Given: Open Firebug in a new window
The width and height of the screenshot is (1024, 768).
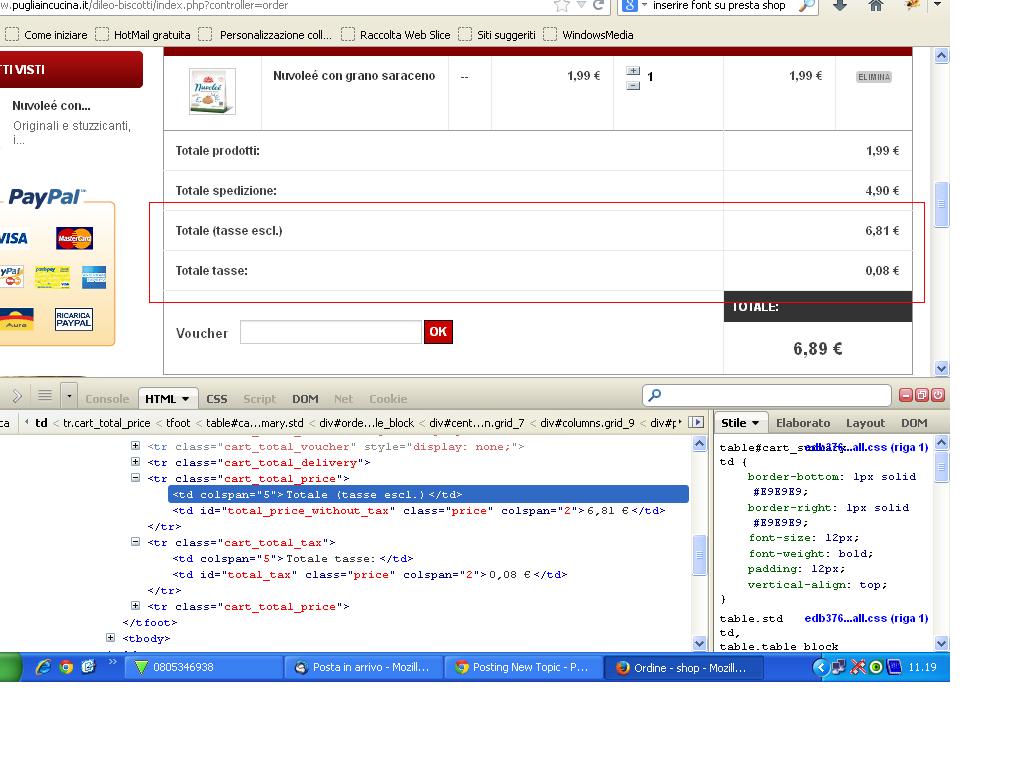Looking at the screenshot, I should click(x=921, y=395).
